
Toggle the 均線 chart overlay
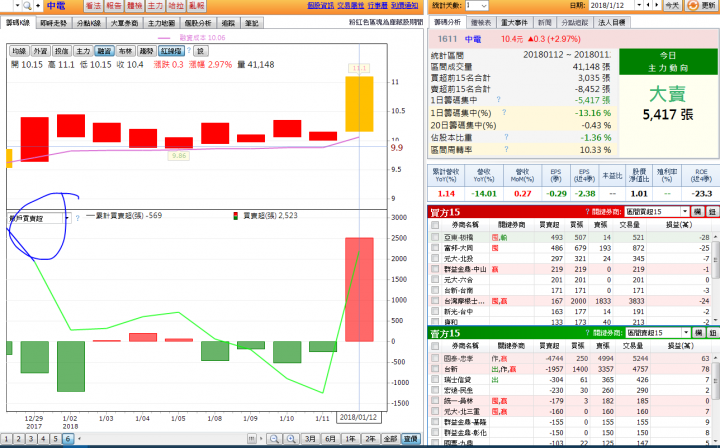click(x=19, y=51)
